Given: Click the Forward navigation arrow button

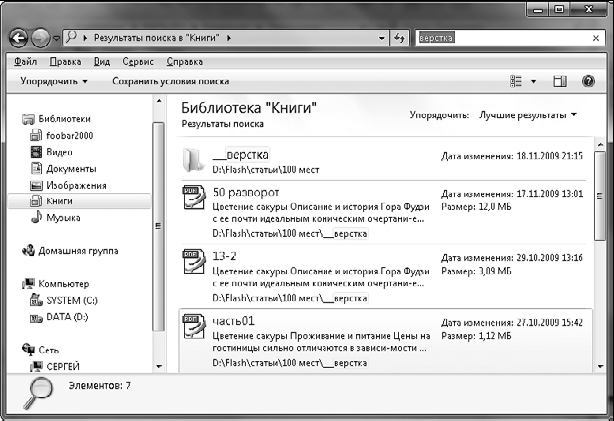Looking at the screenshot, I should coord(42,38).
